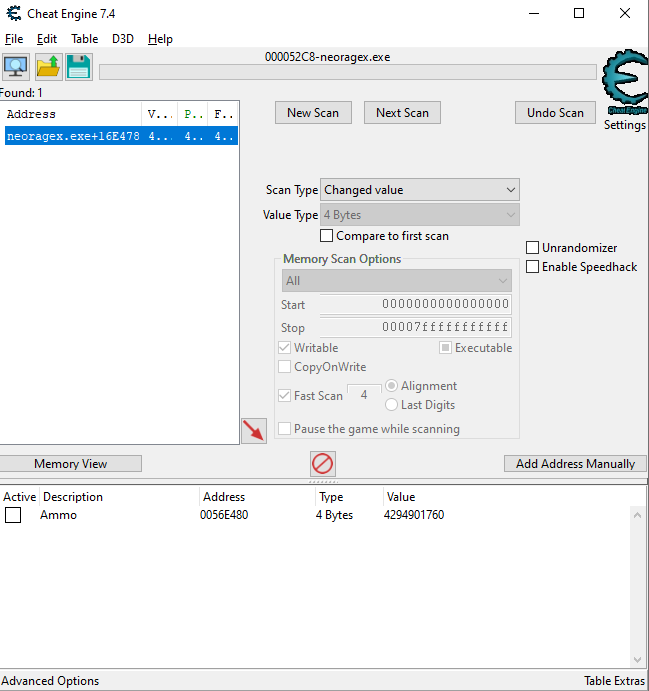The width and height of the screenshot is (649, 691).
Task: Maximize the Cheat Engine window
Action: (x=579, y=13)
